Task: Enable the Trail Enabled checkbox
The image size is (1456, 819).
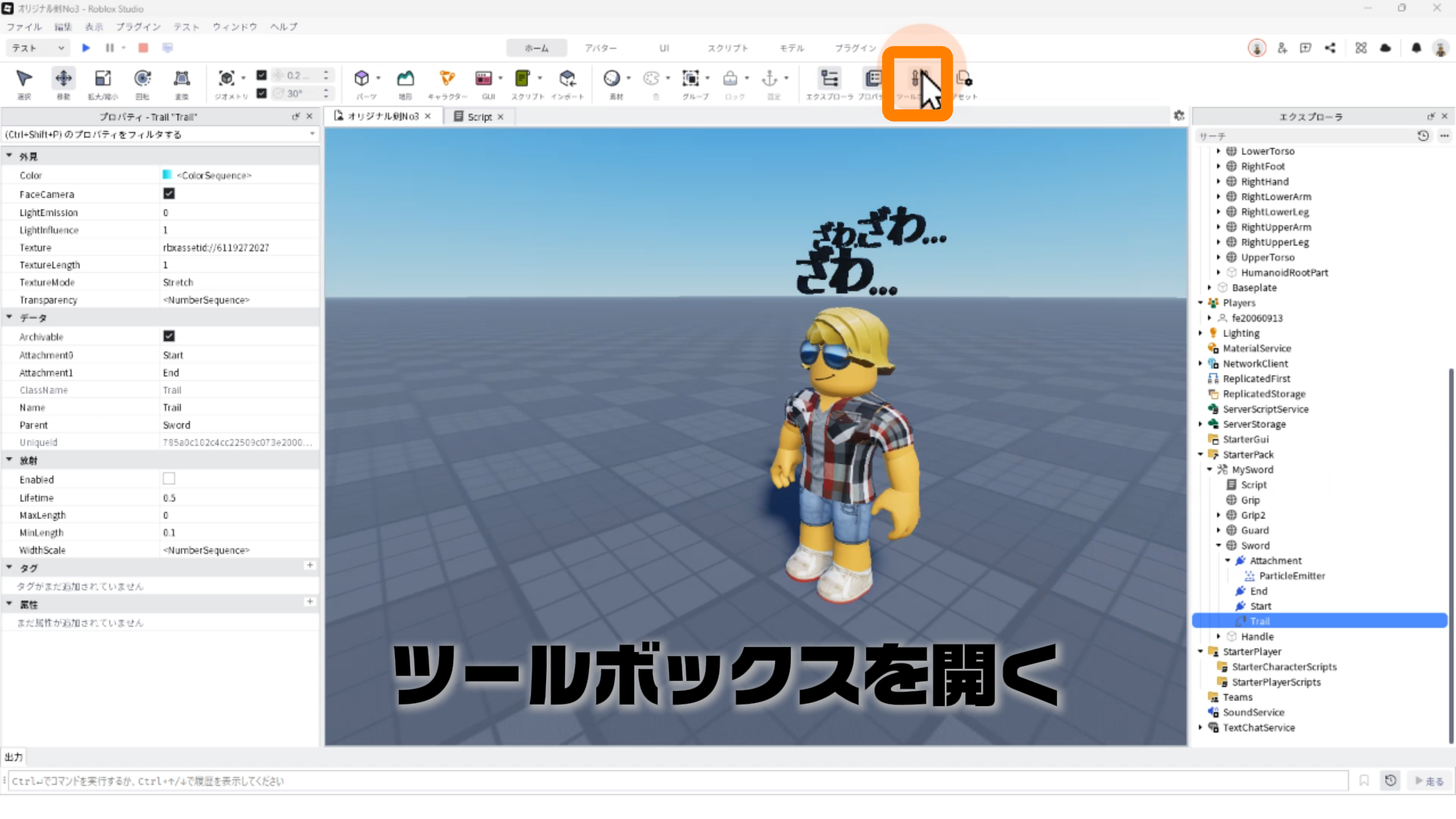Action: click(169, 479)
